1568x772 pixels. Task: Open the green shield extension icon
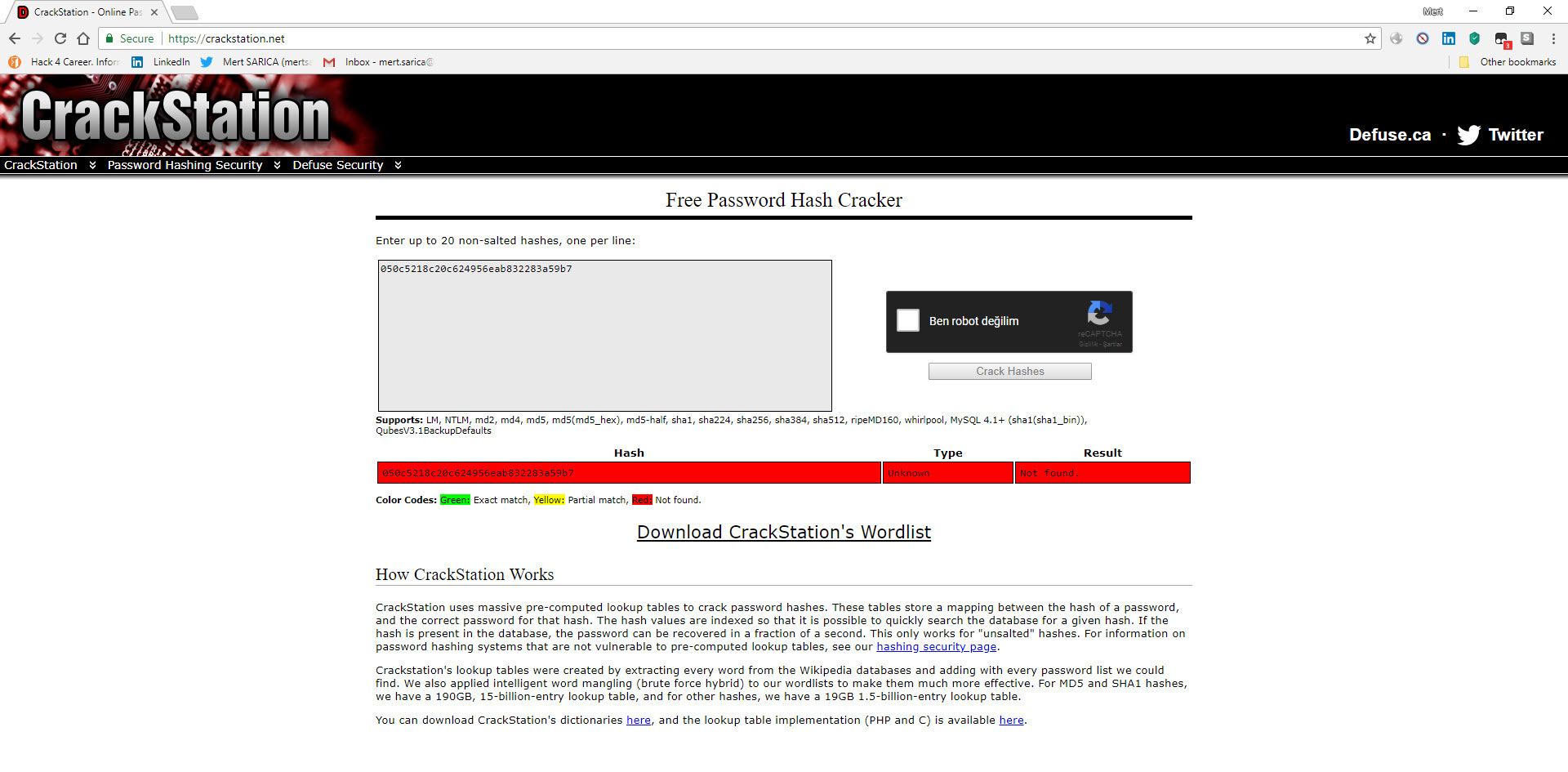1474,38
